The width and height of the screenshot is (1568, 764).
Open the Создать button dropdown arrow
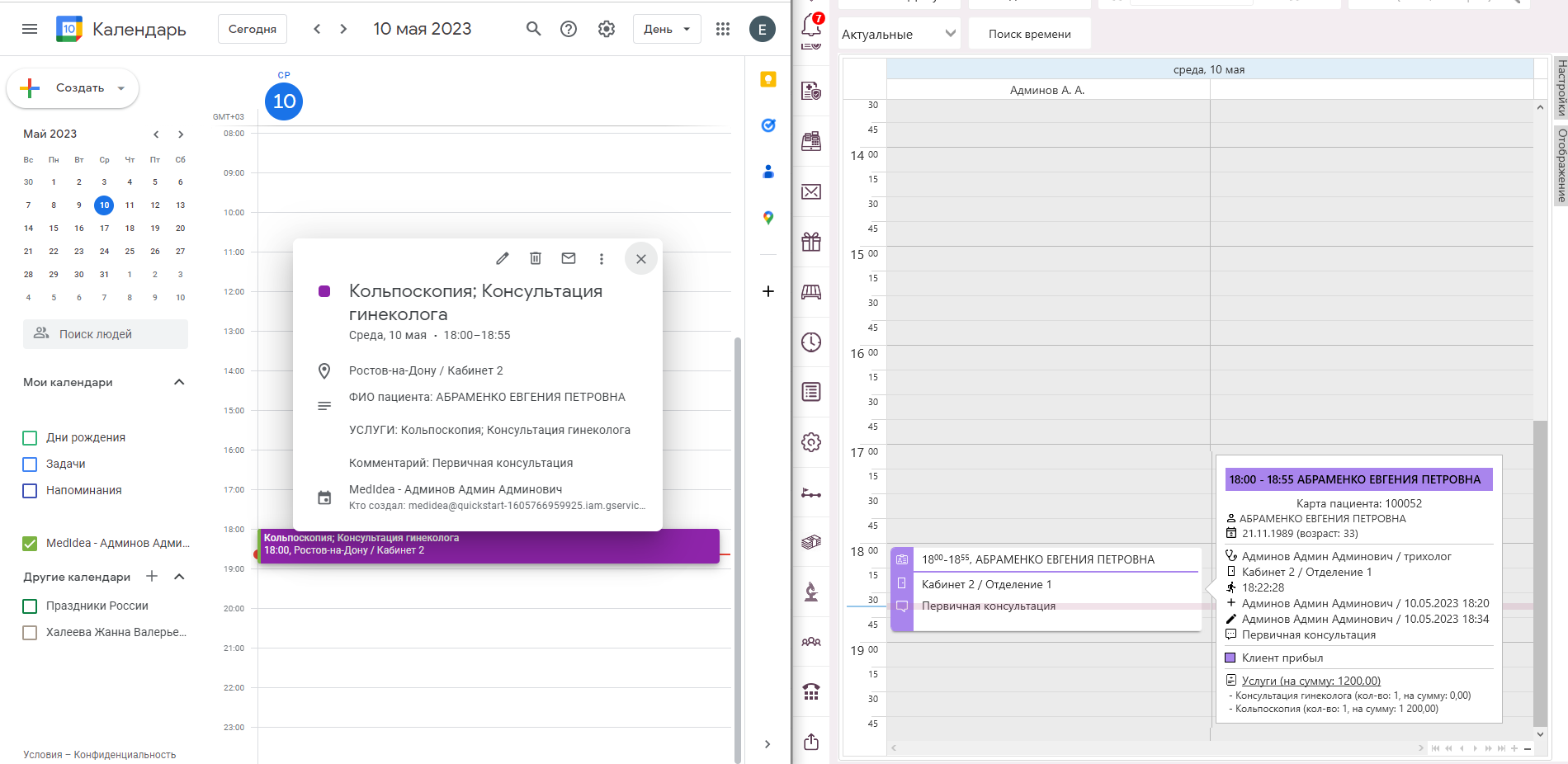121,88
